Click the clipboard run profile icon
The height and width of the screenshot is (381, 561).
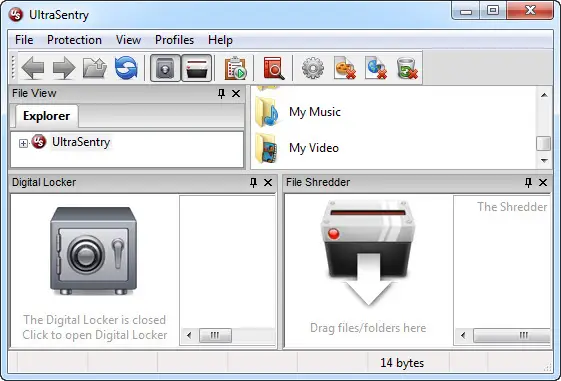(235, 68)
